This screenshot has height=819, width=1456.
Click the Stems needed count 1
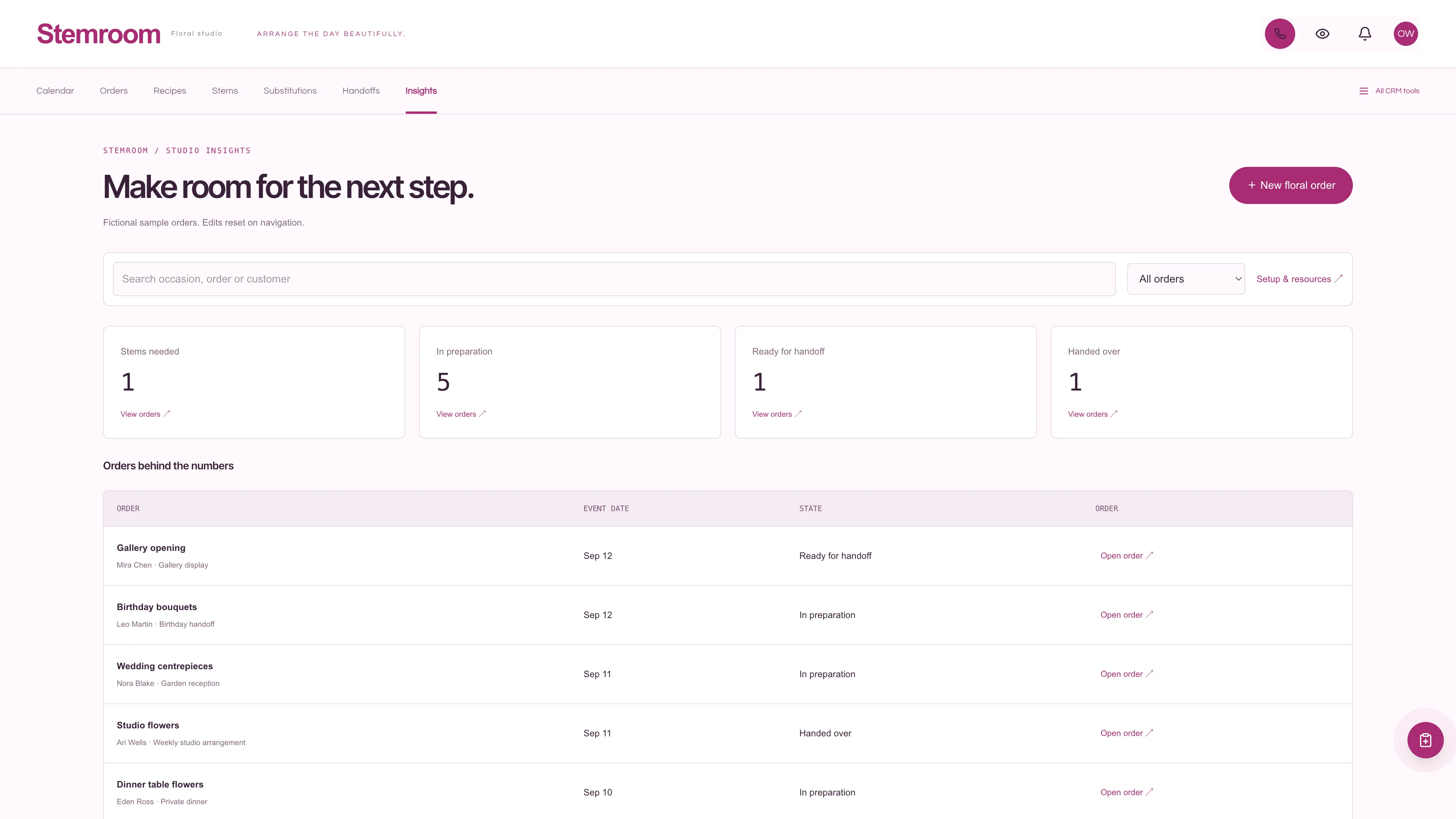pyautogui.click(x=128, y=382)
